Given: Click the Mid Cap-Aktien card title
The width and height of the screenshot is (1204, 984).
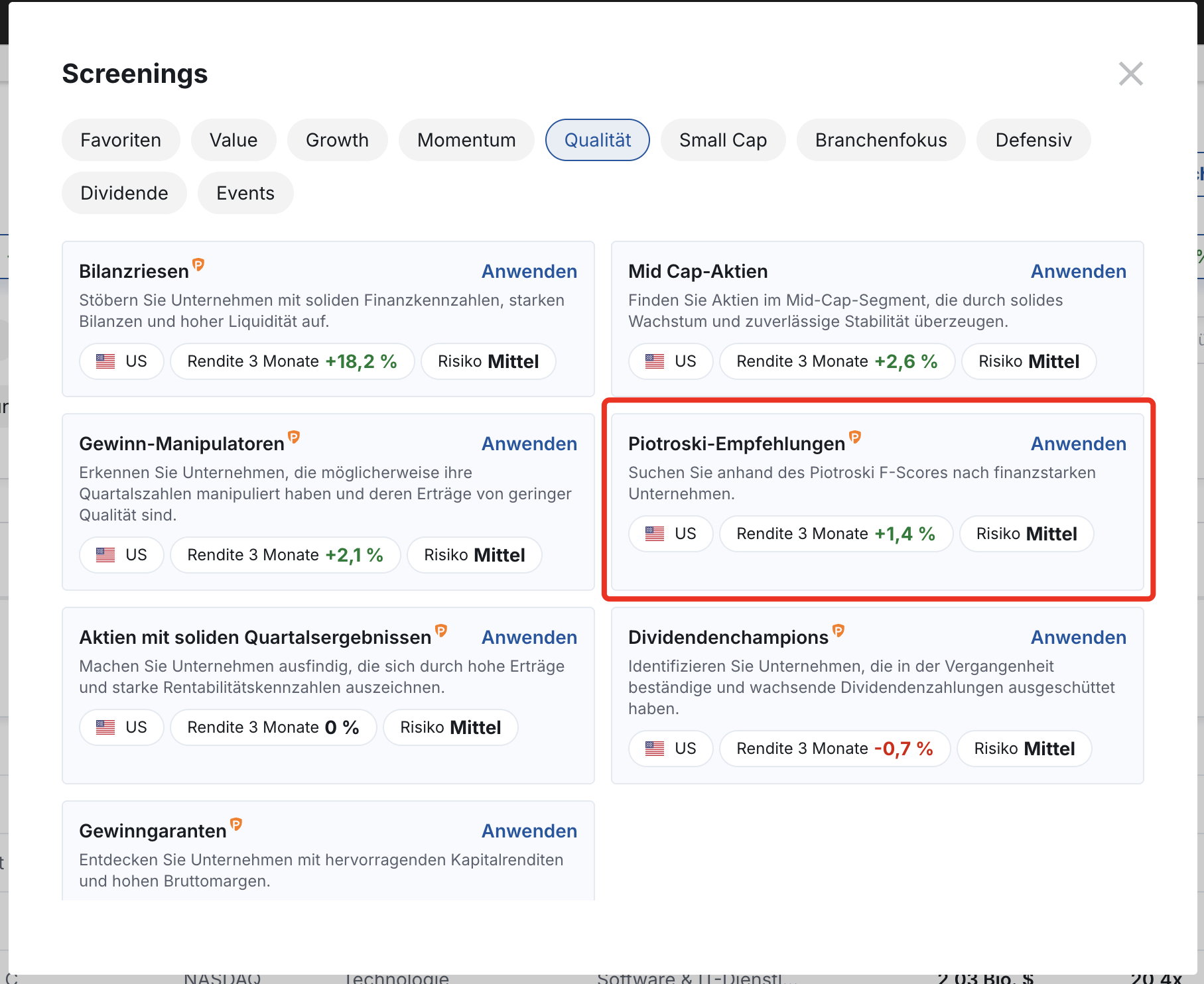Looking at the screenshot, I should pos(698,271).
